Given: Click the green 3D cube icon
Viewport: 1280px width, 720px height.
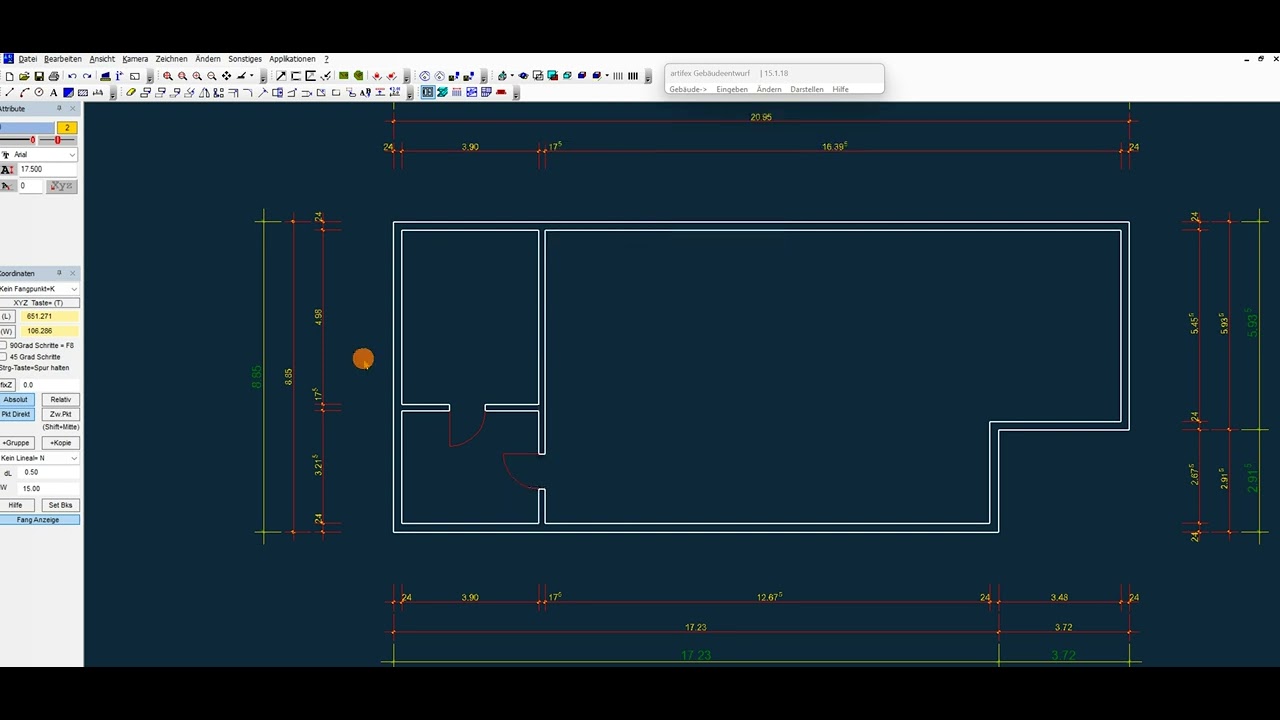Looking at the screenshot, I should point(358,76).
